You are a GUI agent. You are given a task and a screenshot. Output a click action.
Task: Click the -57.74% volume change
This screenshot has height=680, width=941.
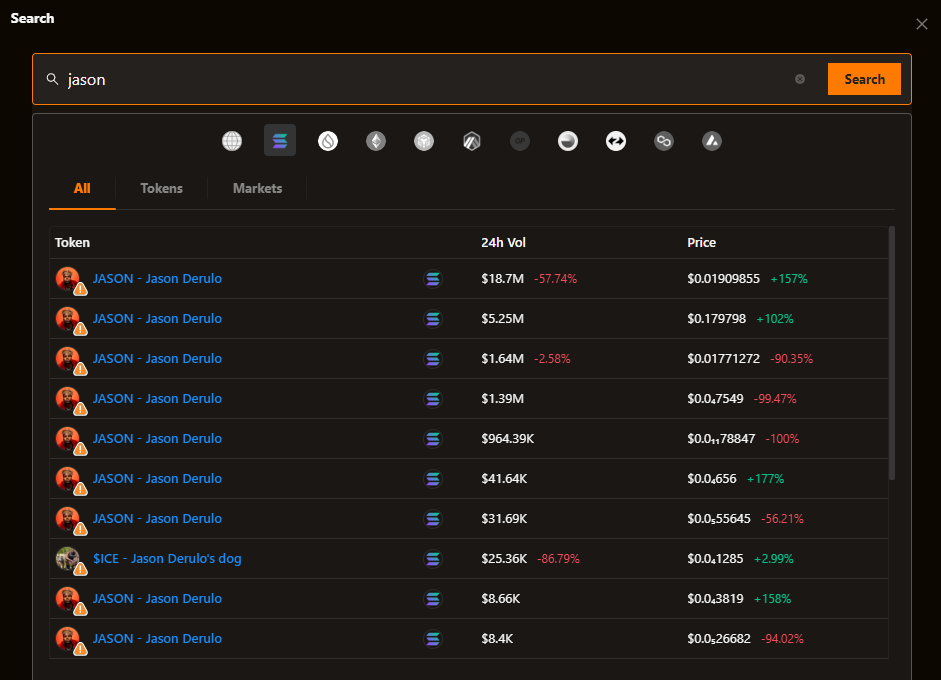[x=556, y=278]
